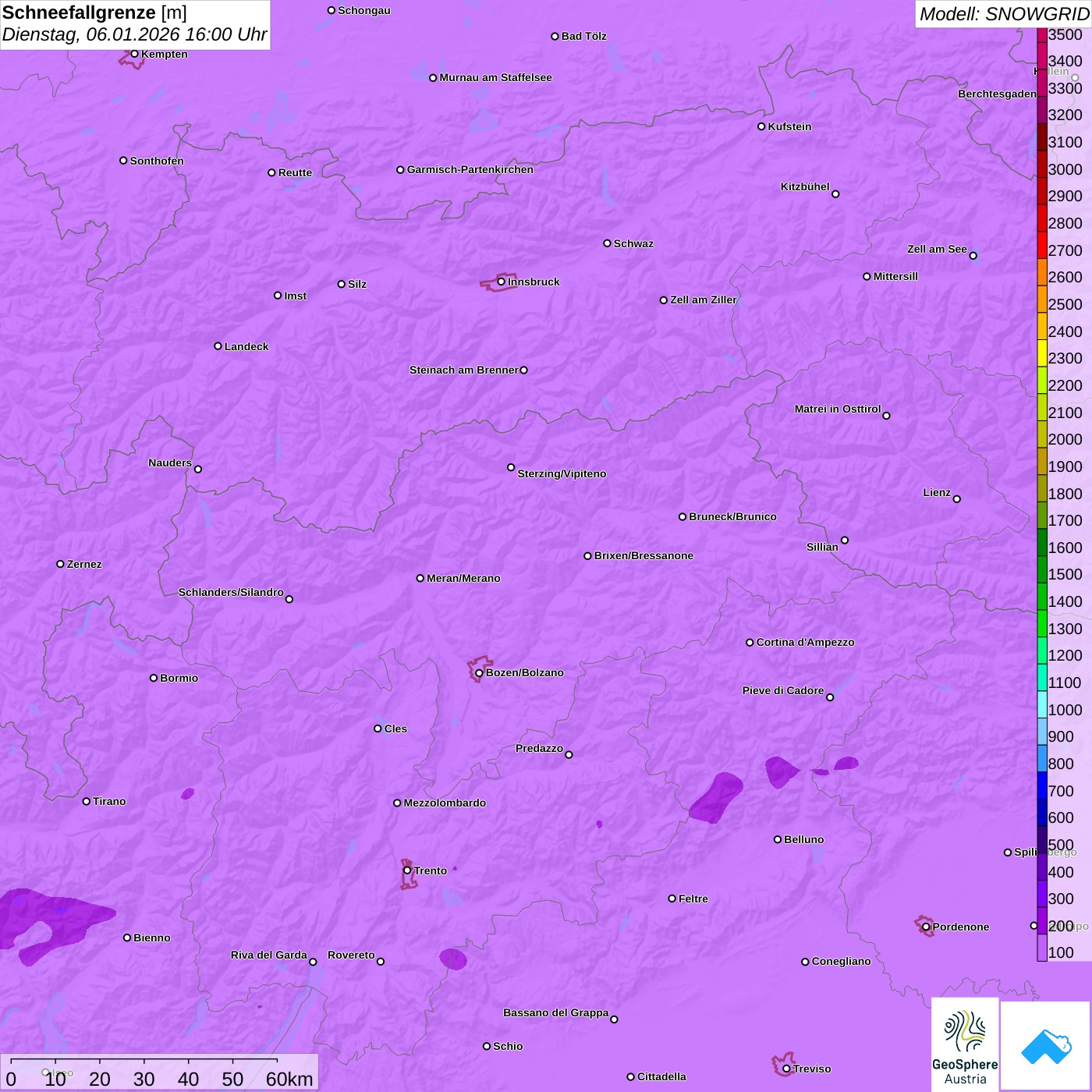The image size is (1092, 1092).
Task: Click the Bruneck/Brunico label
Action: coord(732,516)
